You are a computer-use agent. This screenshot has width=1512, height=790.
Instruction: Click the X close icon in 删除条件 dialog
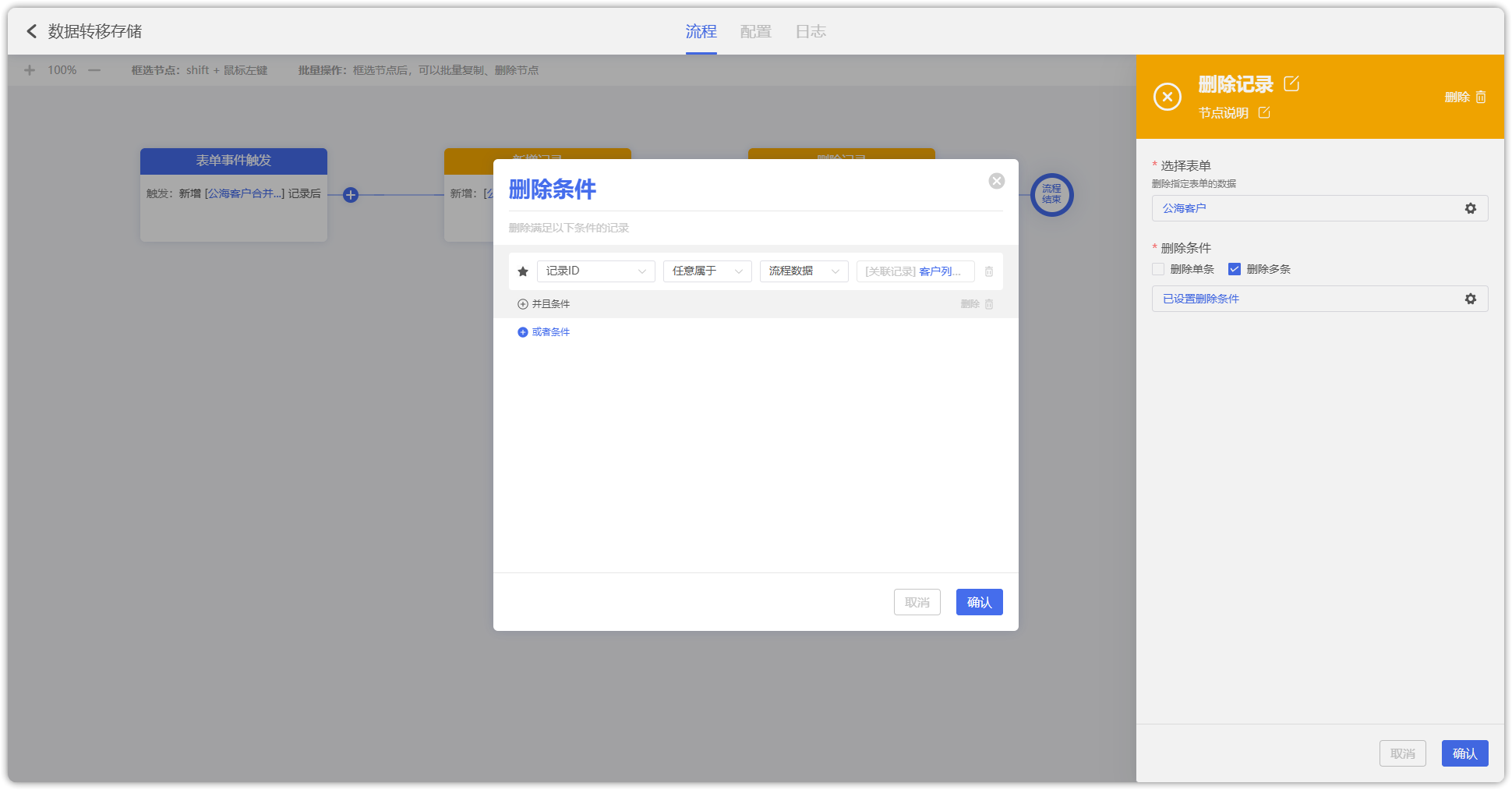point(996,181)
